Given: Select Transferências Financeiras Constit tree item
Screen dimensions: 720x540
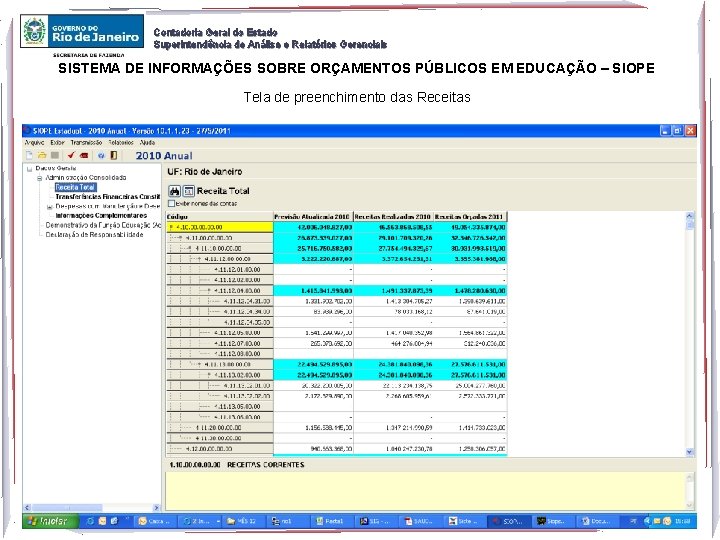Looking at the screenshot, I should [107, 197].
